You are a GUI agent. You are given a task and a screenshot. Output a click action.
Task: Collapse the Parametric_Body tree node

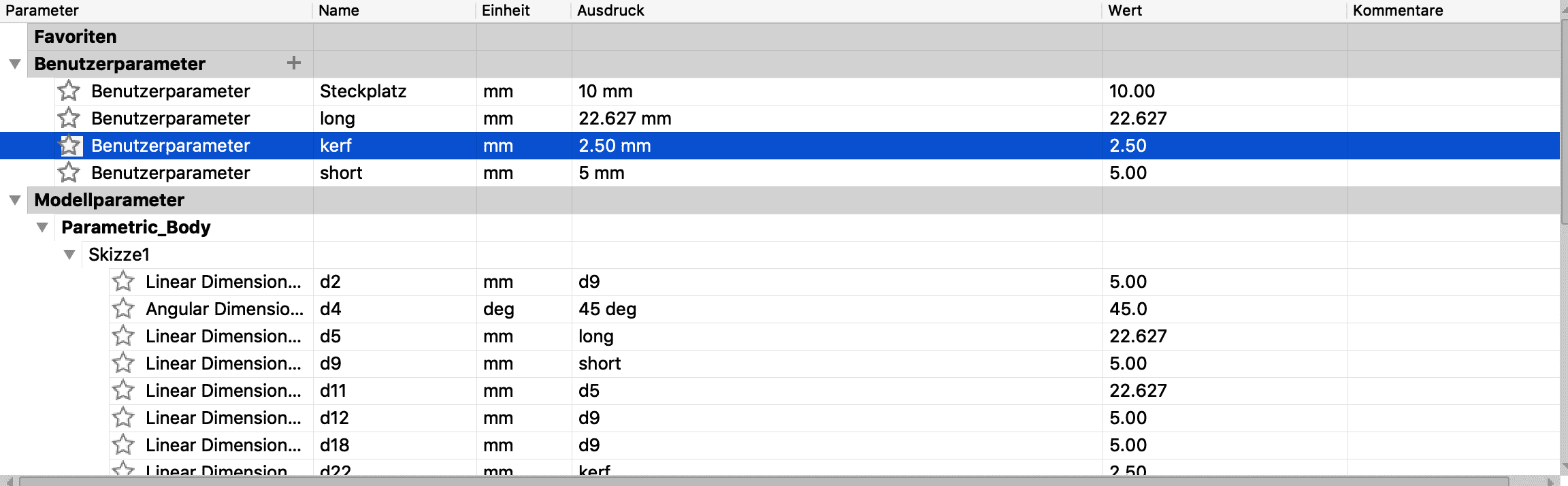42,227
